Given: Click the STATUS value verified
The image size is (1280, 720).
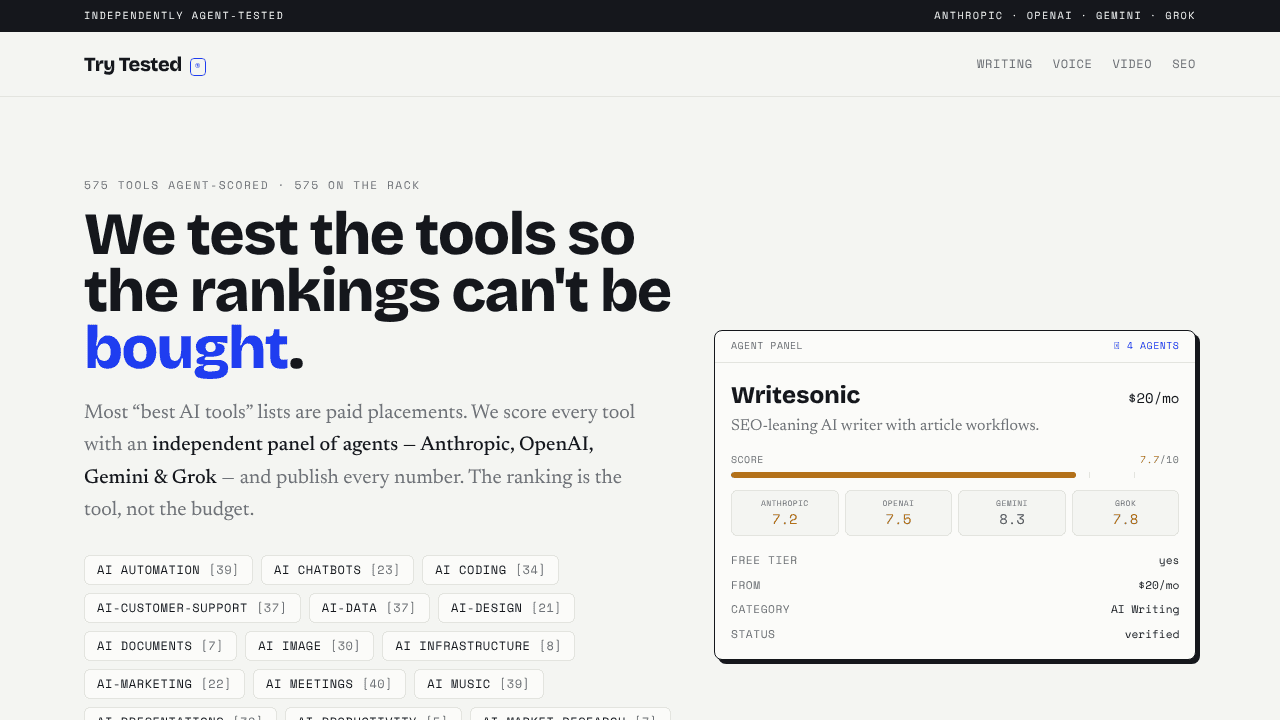Looking at the screenshot, I should (x=1152, y=634).
